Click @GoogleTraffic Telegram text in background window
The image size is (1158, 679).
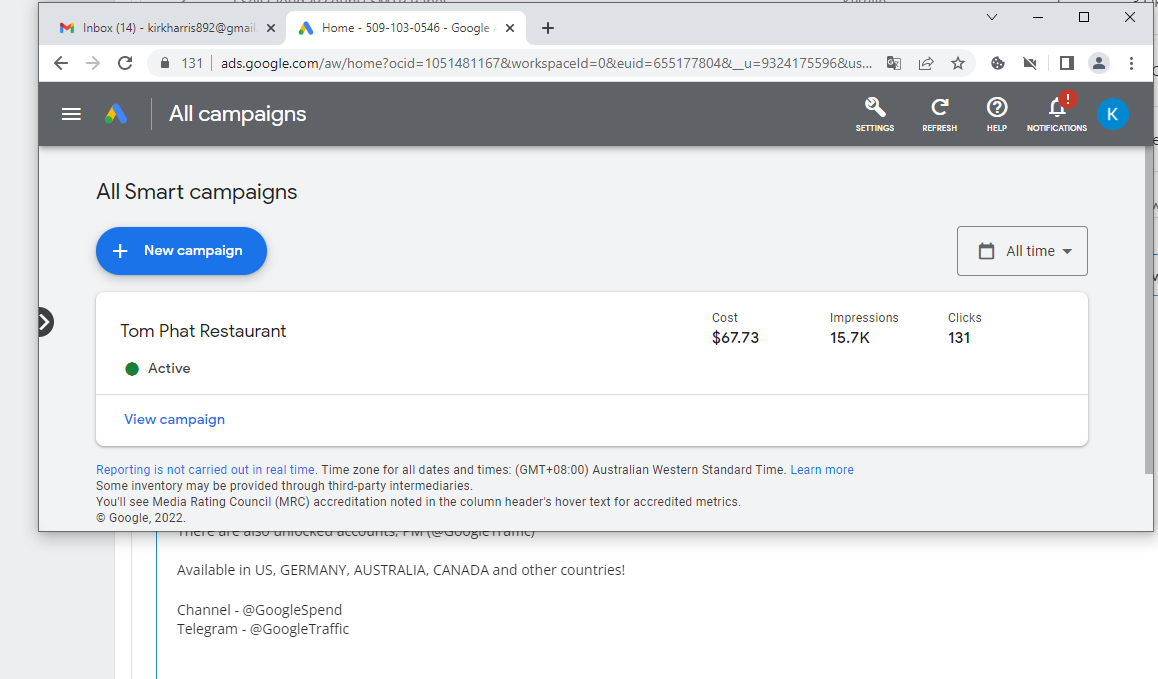[299, 629]
